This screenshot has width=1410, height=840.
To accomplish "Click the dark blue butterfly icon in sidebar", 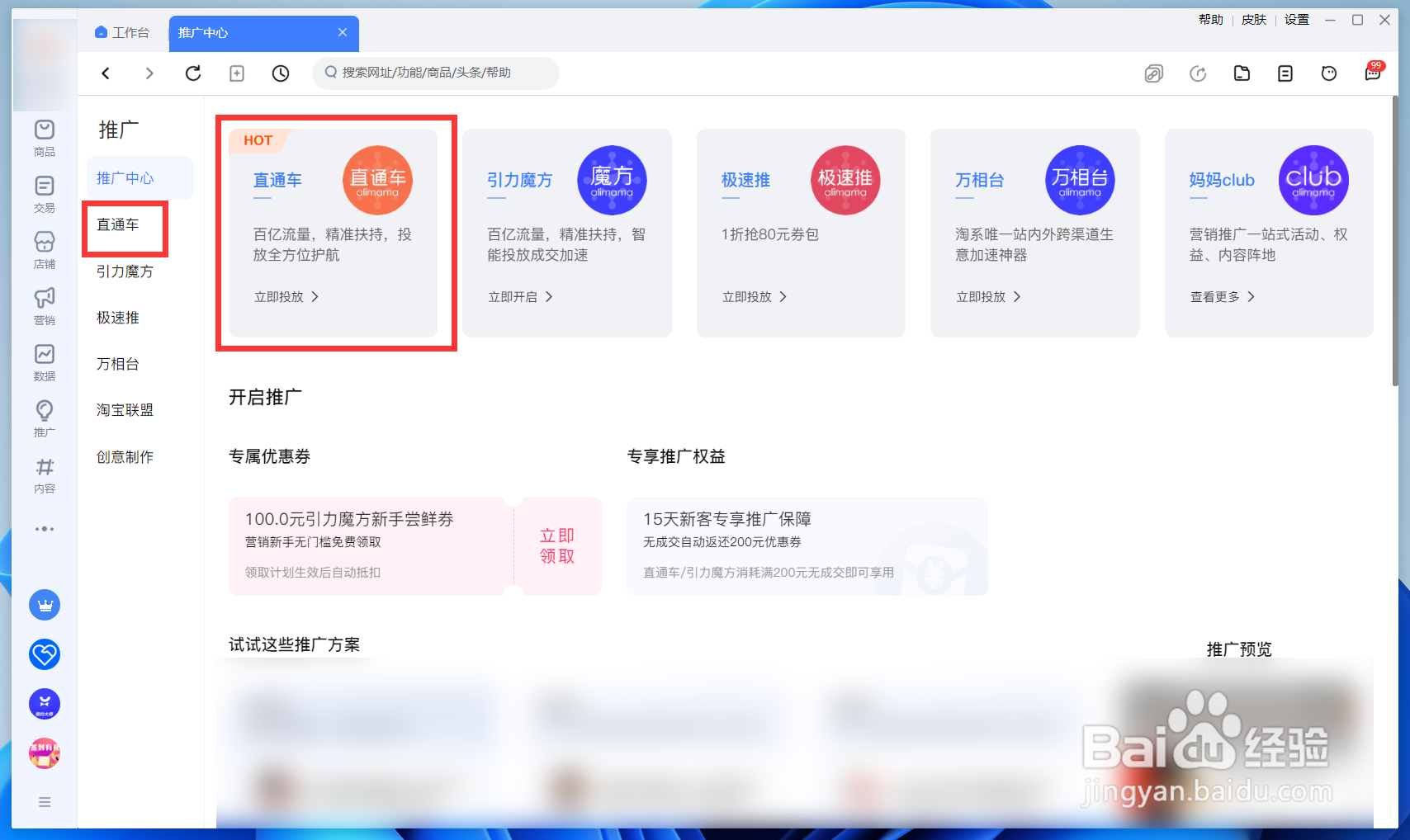I will (45, 704).
